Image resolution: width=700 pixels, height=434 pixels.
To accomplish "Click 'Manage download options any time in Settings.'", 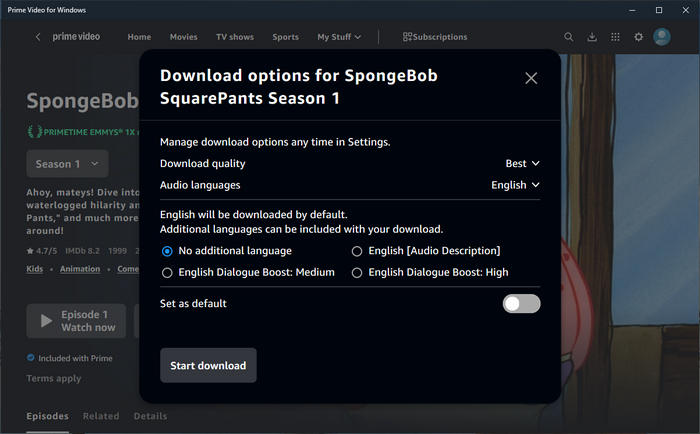I will tap(275, 142).
